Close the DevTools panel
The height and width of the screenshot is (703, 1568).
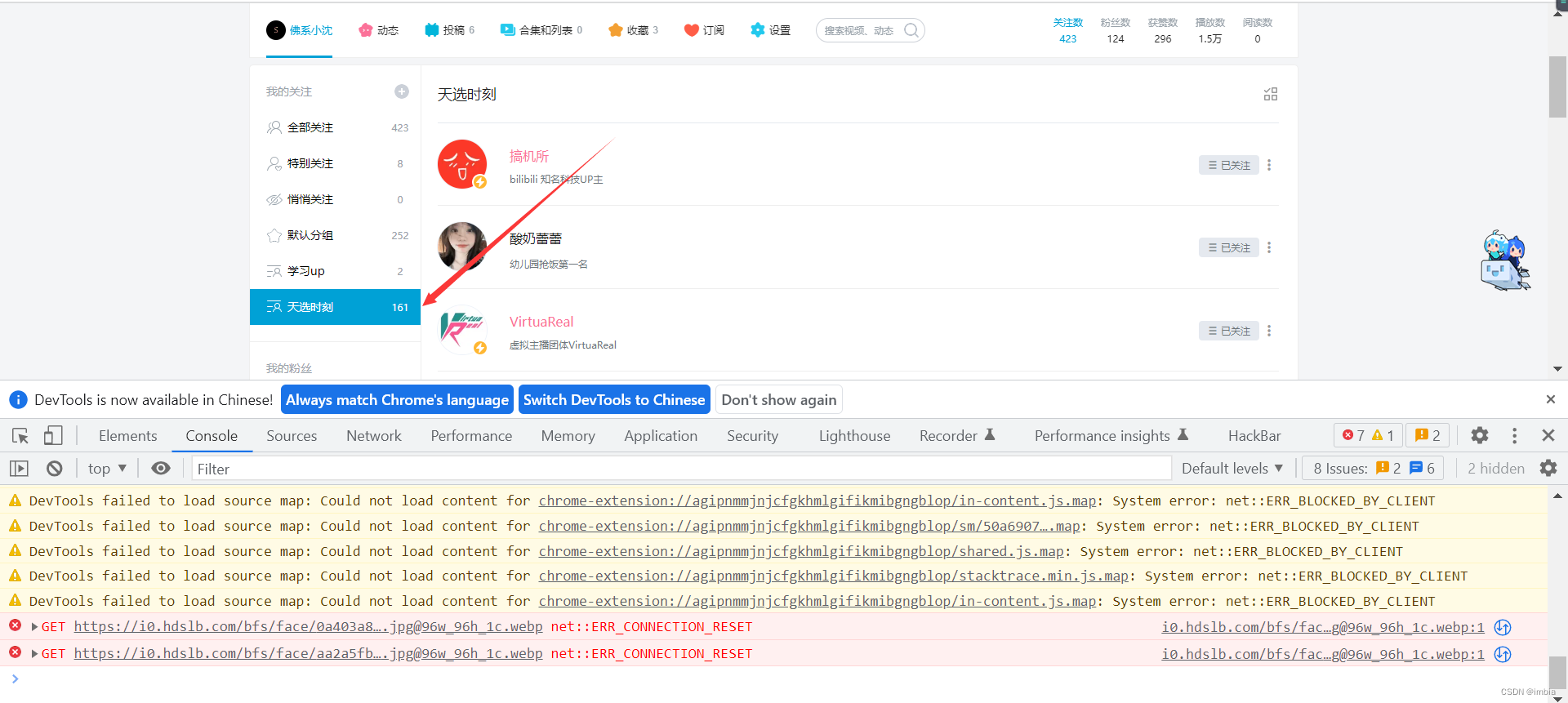(x=1548, y=436)
